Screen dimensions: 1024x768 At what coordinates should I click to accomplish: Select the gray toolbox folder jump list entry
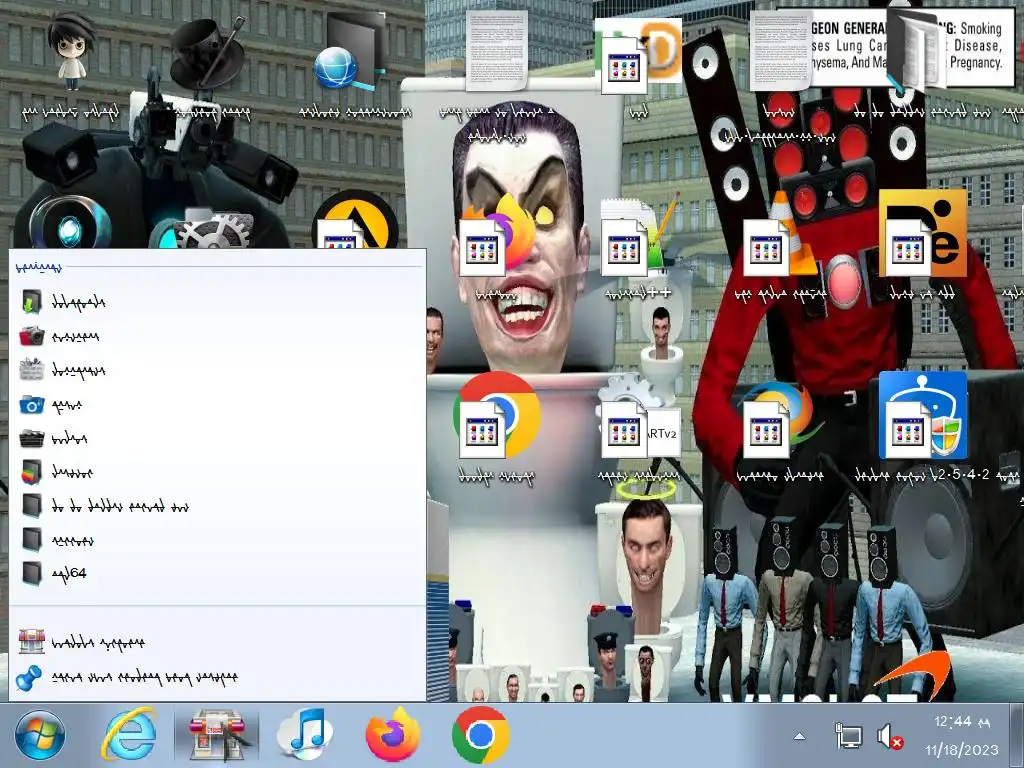tap(217, 370)
